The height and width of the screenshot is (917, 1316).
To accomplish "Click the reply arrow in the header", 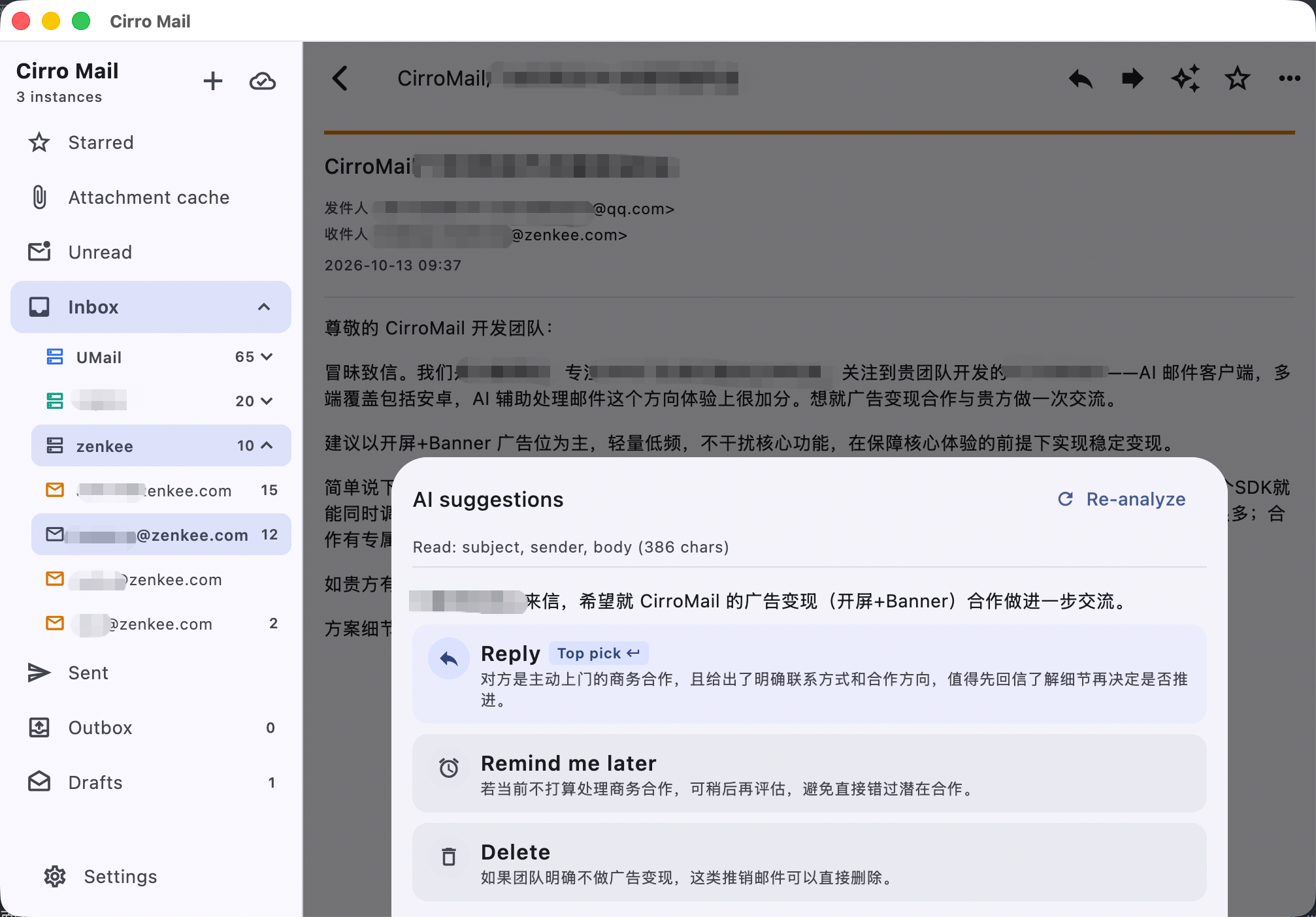I will pyautogui.click(x=1081, y=78).
